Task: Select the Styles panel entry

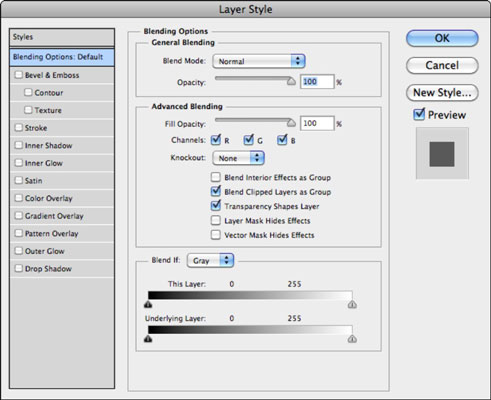Action: point(62,37)
